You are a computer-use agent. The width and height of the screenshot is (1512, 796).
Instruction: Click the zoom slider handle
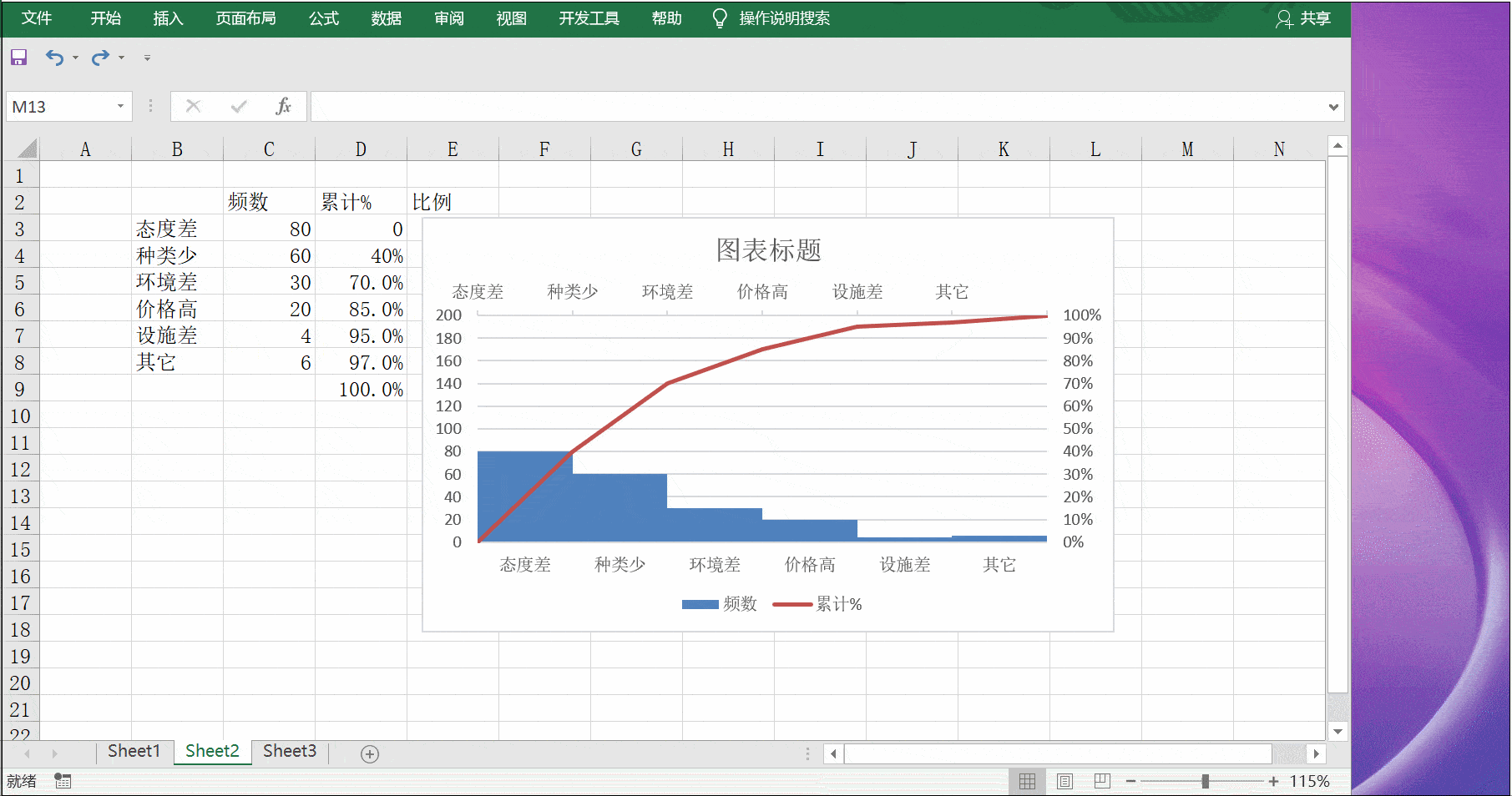(1205, 781)
